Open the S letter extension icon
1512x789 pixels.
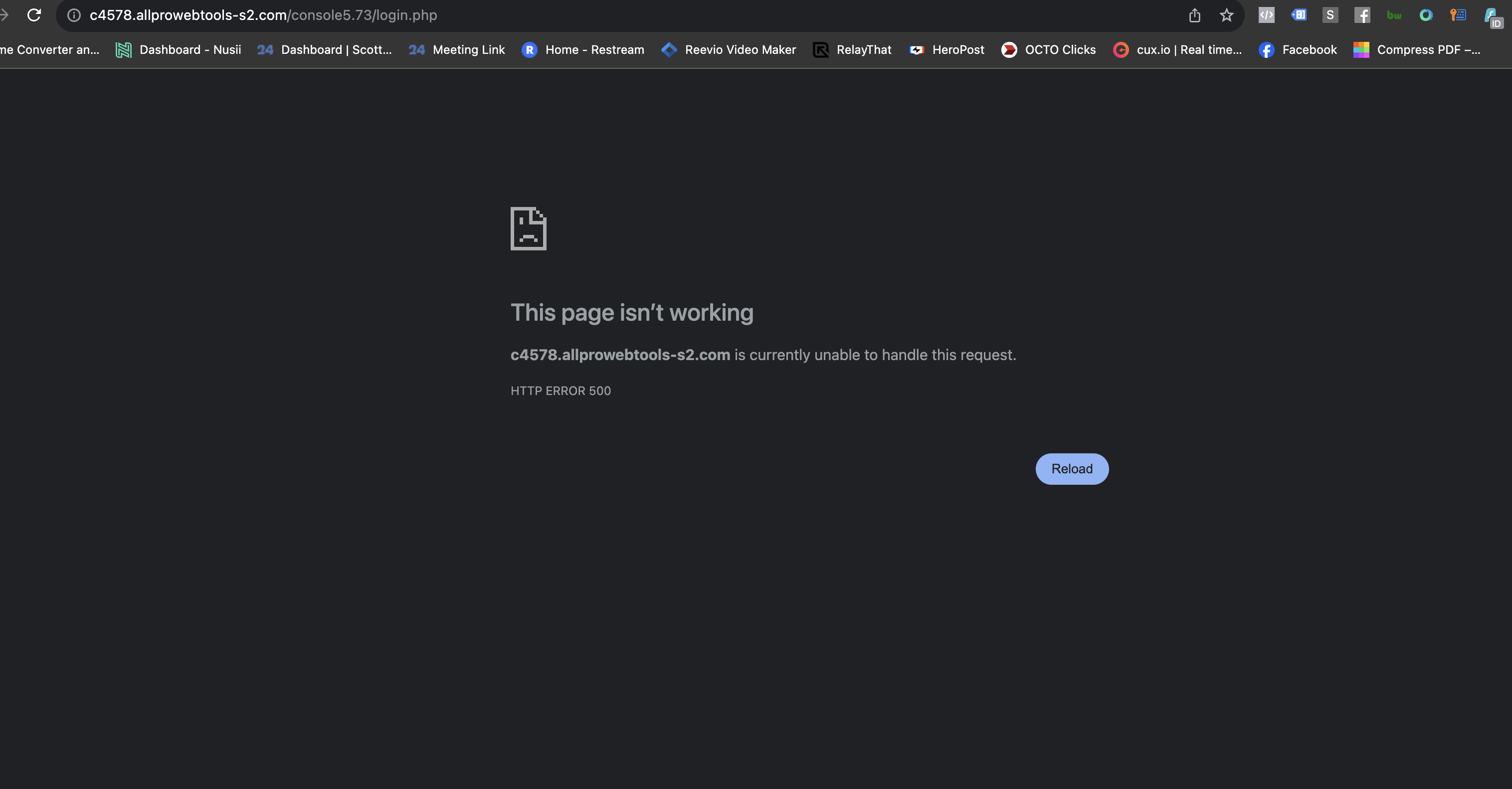(1330, 15)
